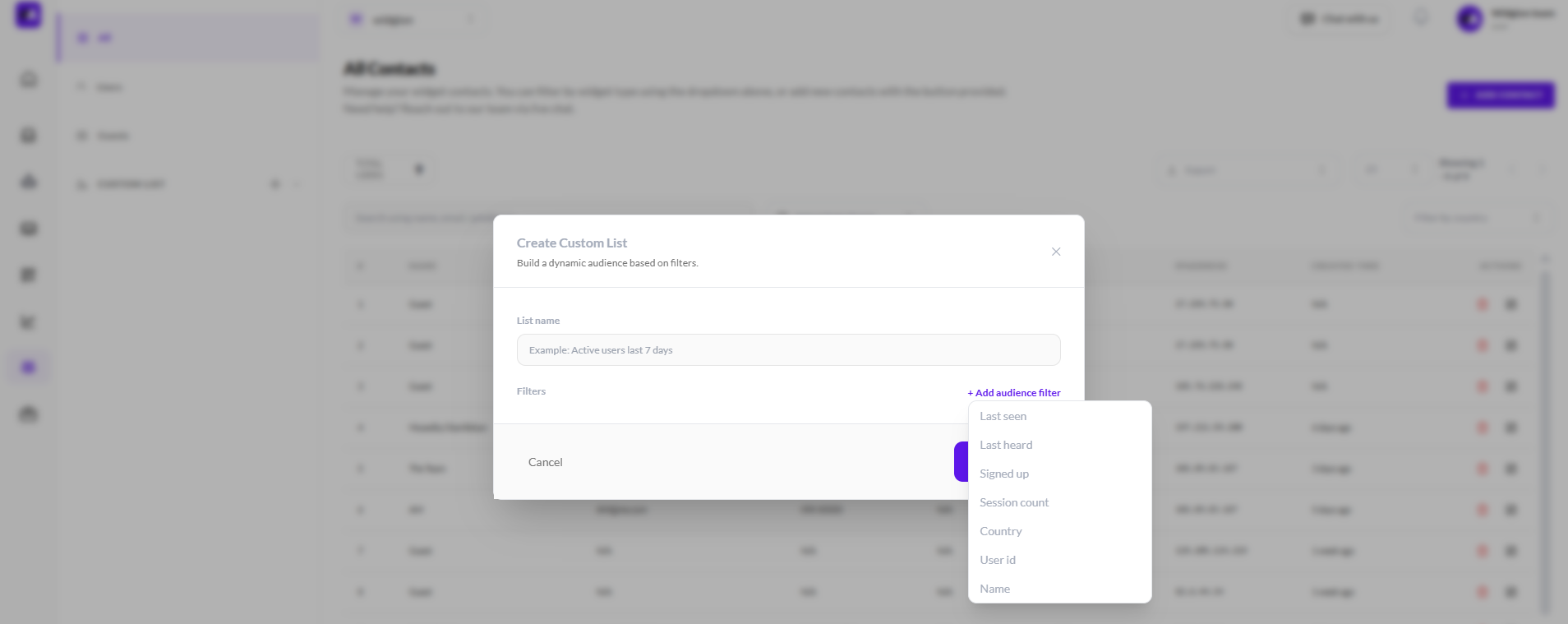The height and width of the screenshot is (624, 1568).
Task: Pick the Signed up filter option
Action: pyautogui.click(x=1004, y=474)
